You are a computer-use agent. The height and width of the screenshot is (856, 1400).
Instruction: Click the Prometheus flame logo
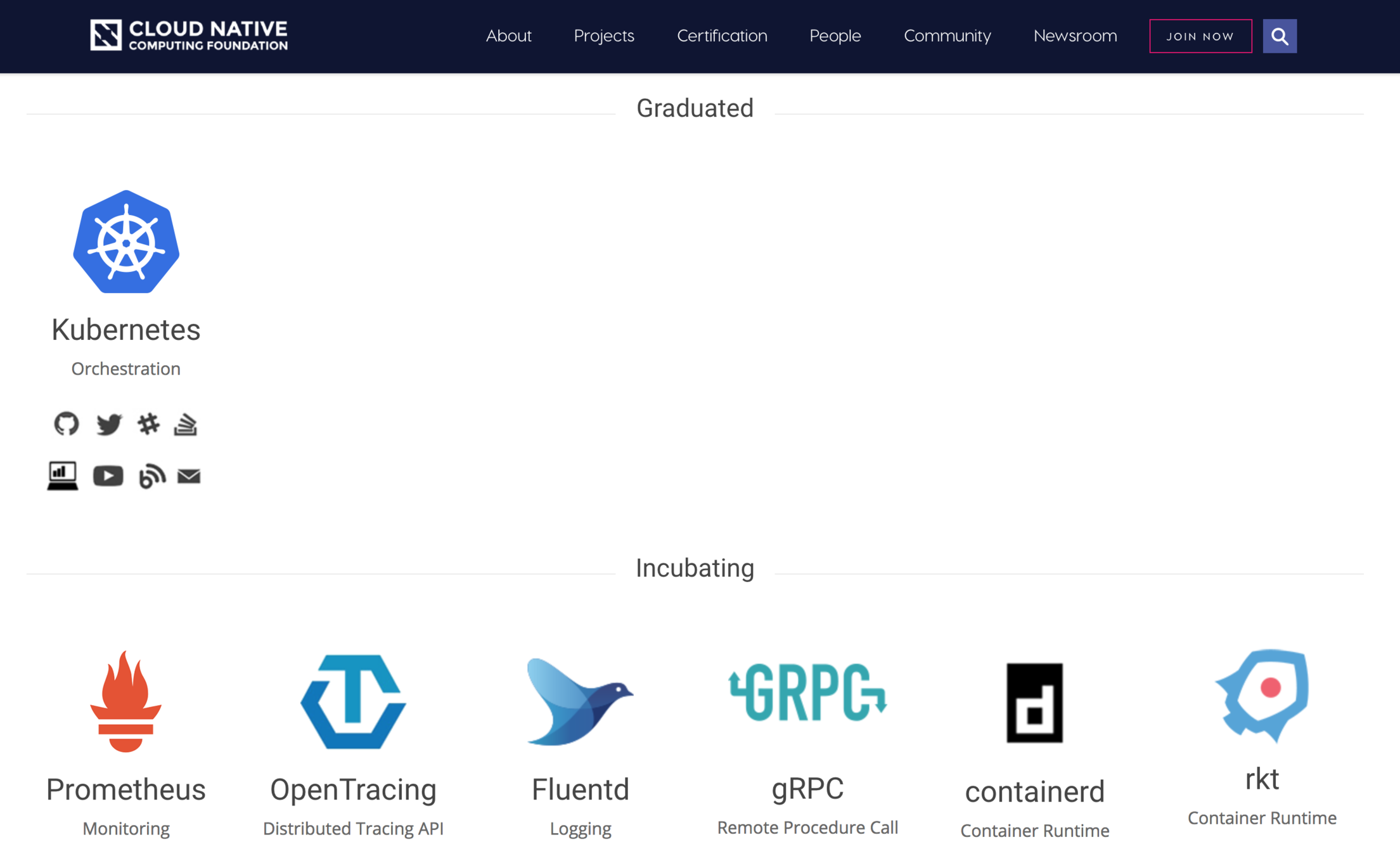tap(126, 701)
